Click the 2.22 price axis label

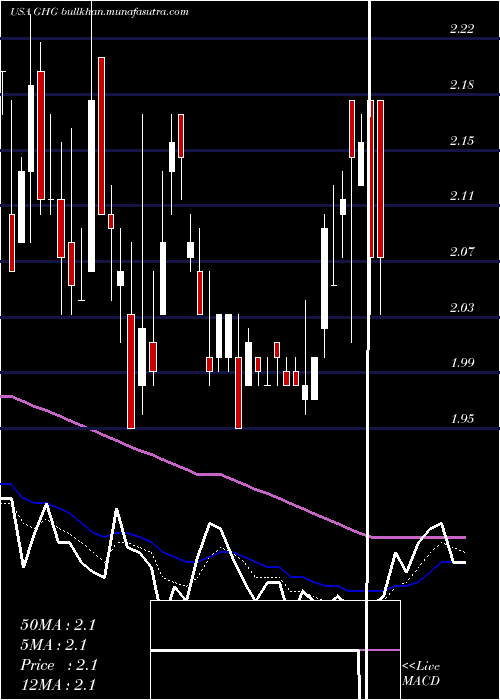[x=462, y=29]
